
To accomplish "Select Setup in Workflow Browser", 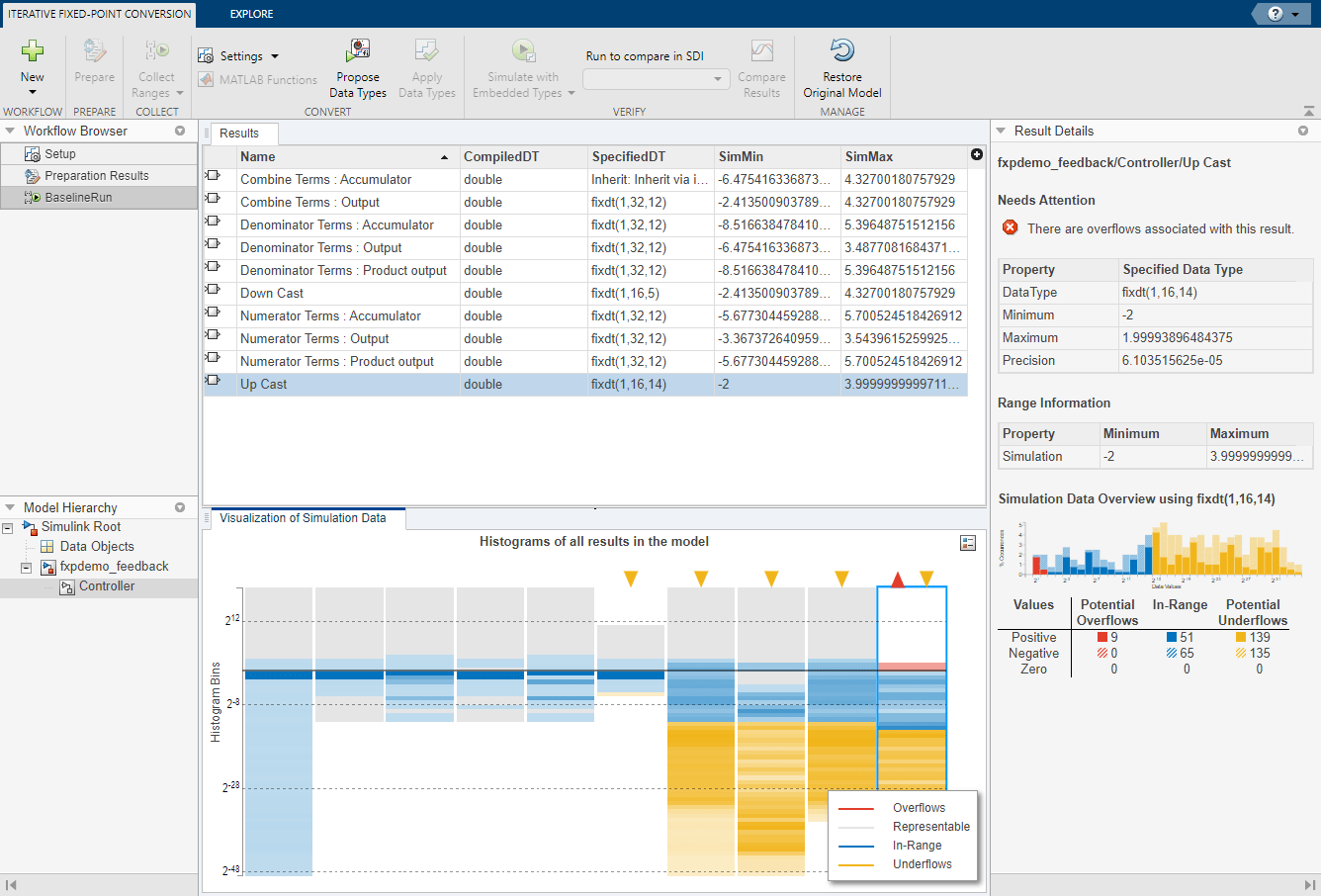I will pyautogui.click(x=99, y=154).
